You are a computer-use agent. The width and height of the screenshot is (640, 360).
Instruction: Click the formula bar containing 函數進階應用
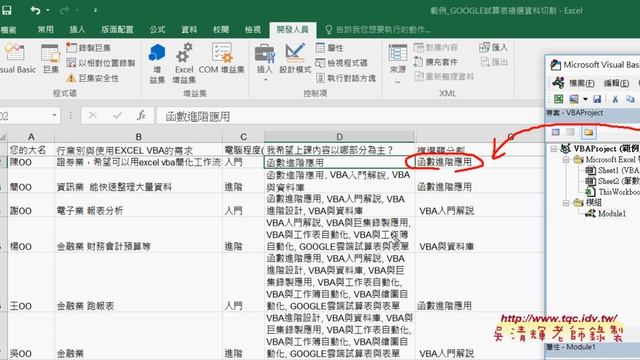coord(351,116)
